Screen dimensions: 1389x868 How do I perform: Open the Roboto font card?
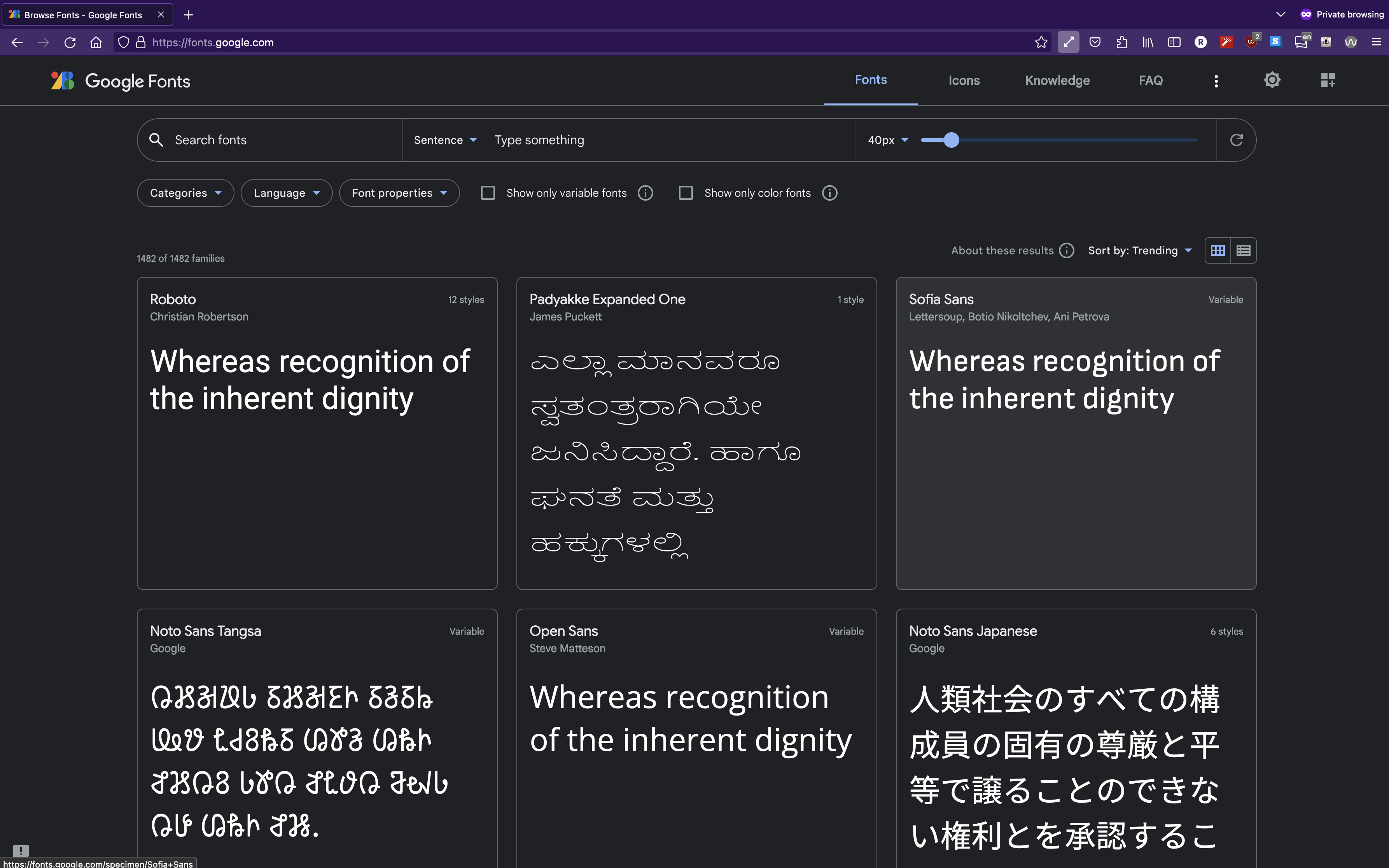point(317,433)
